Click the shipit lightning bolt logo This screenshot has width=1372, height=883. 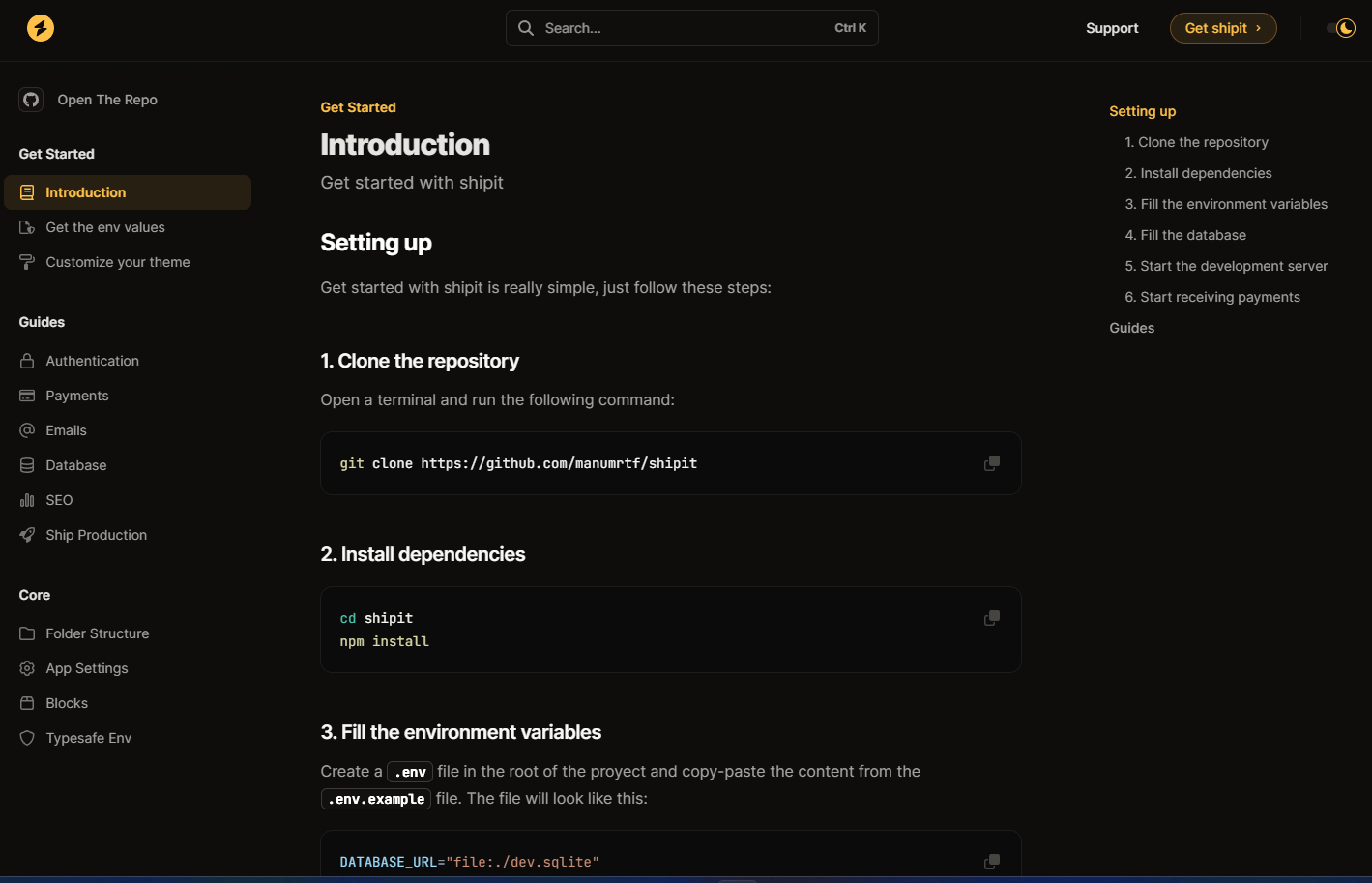tap(41, 28)
